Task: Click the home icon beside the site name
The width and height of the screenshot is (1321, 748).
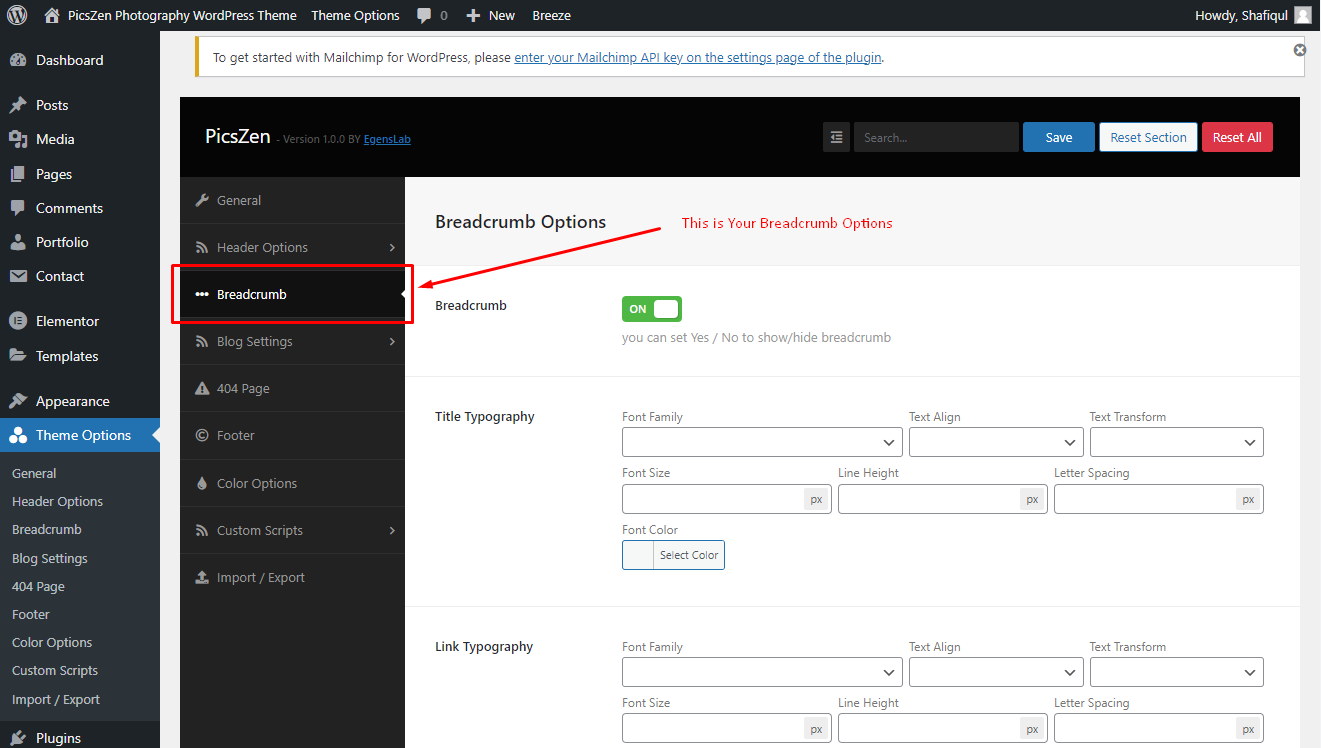Action: pyautogui.click(x=52, y=15)
